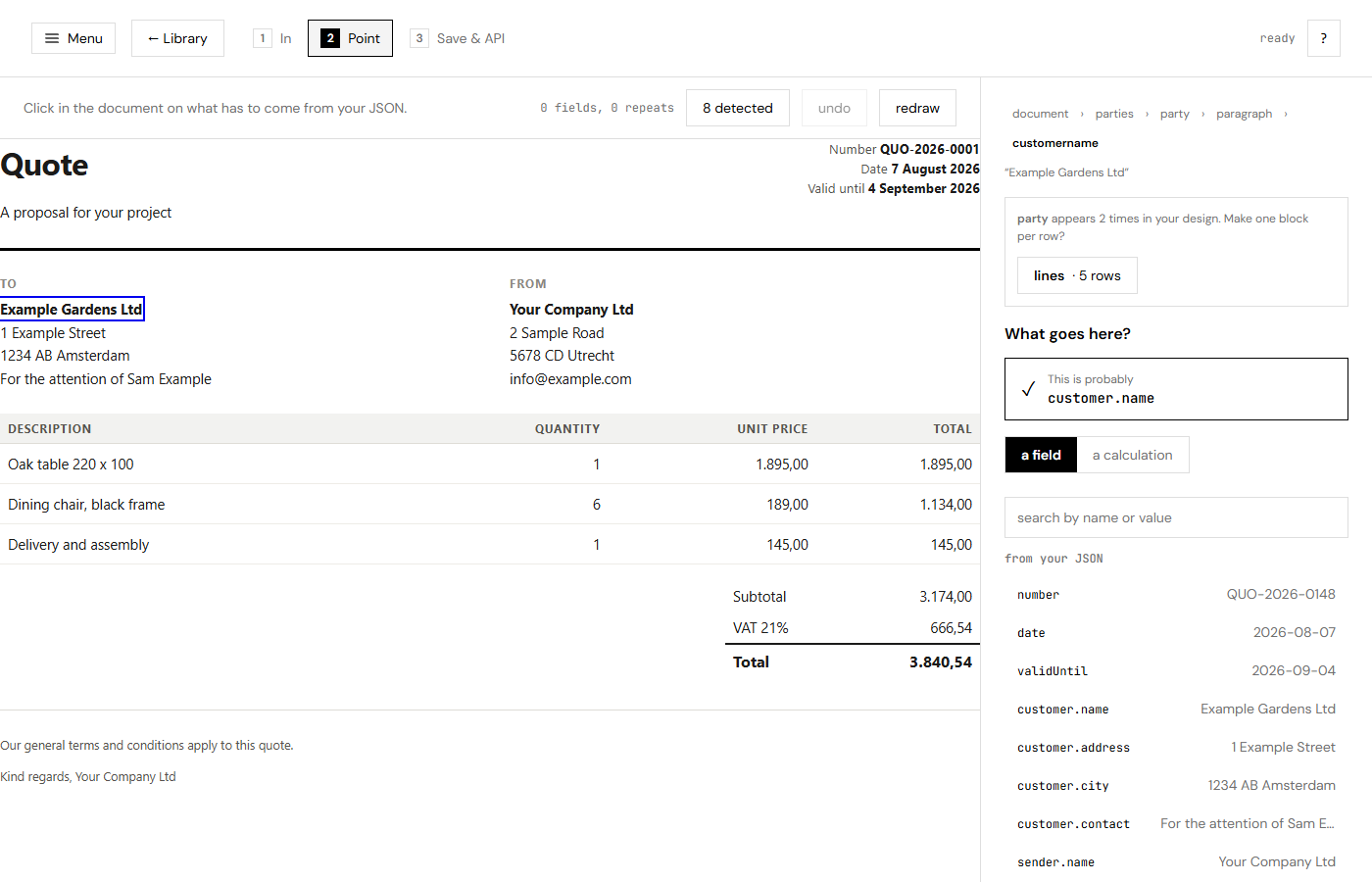Viewport: 1372px width, 882px height.
Task: Pick the sender.name JSON field row
Action: (1176, 862)
